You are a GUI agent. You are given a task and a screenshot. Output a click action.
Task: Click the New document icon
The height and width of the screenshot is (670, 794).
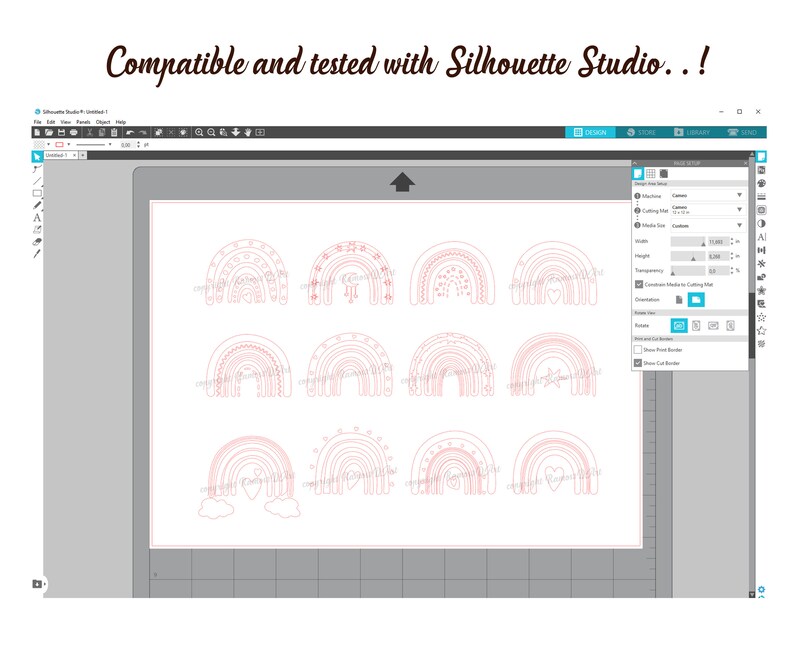click(37, 132)
